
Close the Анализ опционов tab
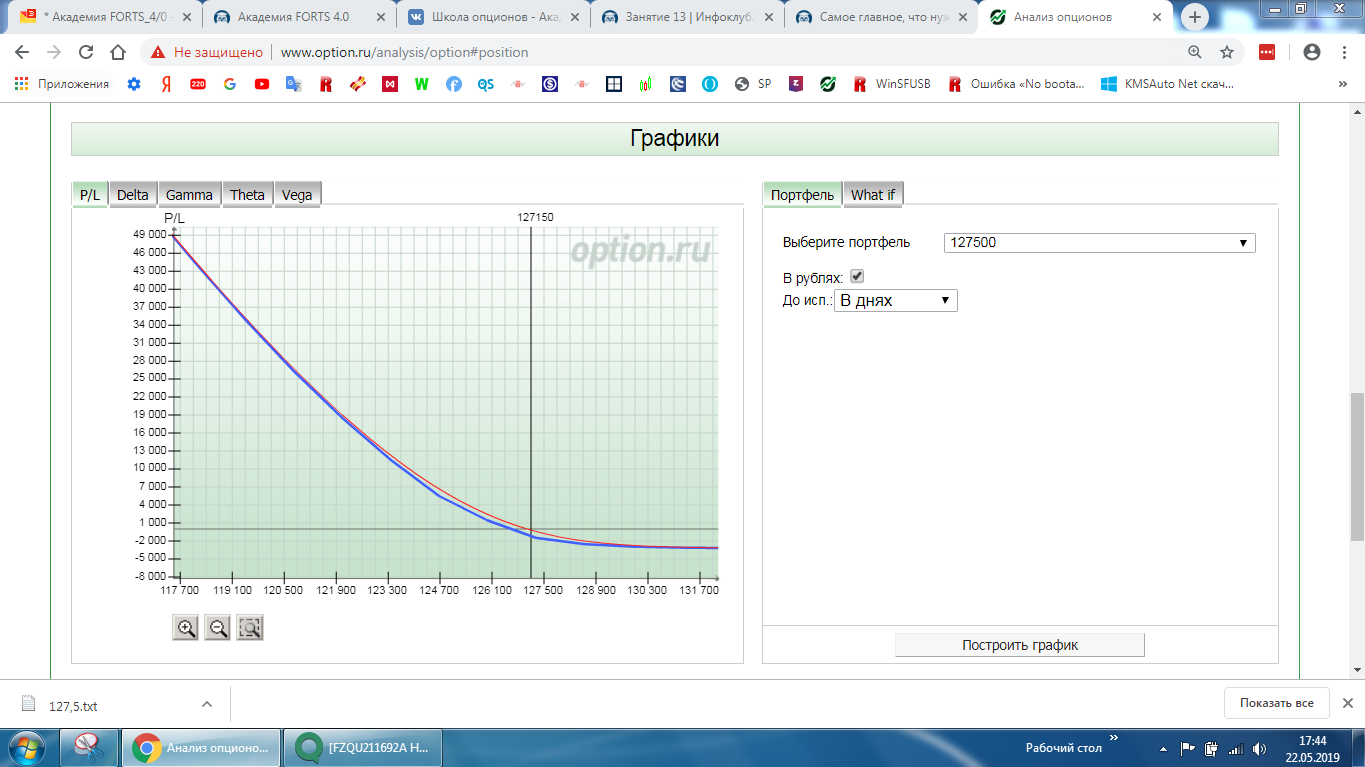tap(1156, 17)
